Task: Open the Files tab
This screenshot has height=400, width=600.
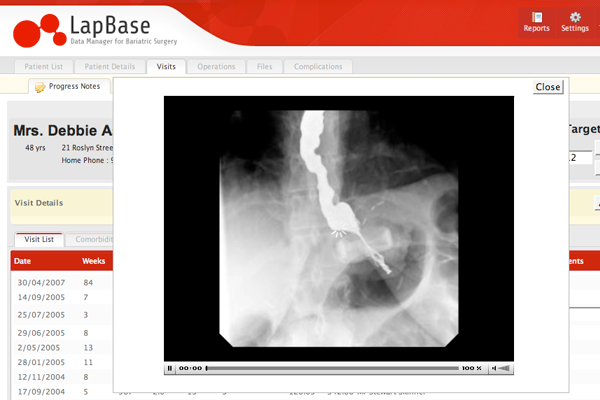Action: (264, 67)
